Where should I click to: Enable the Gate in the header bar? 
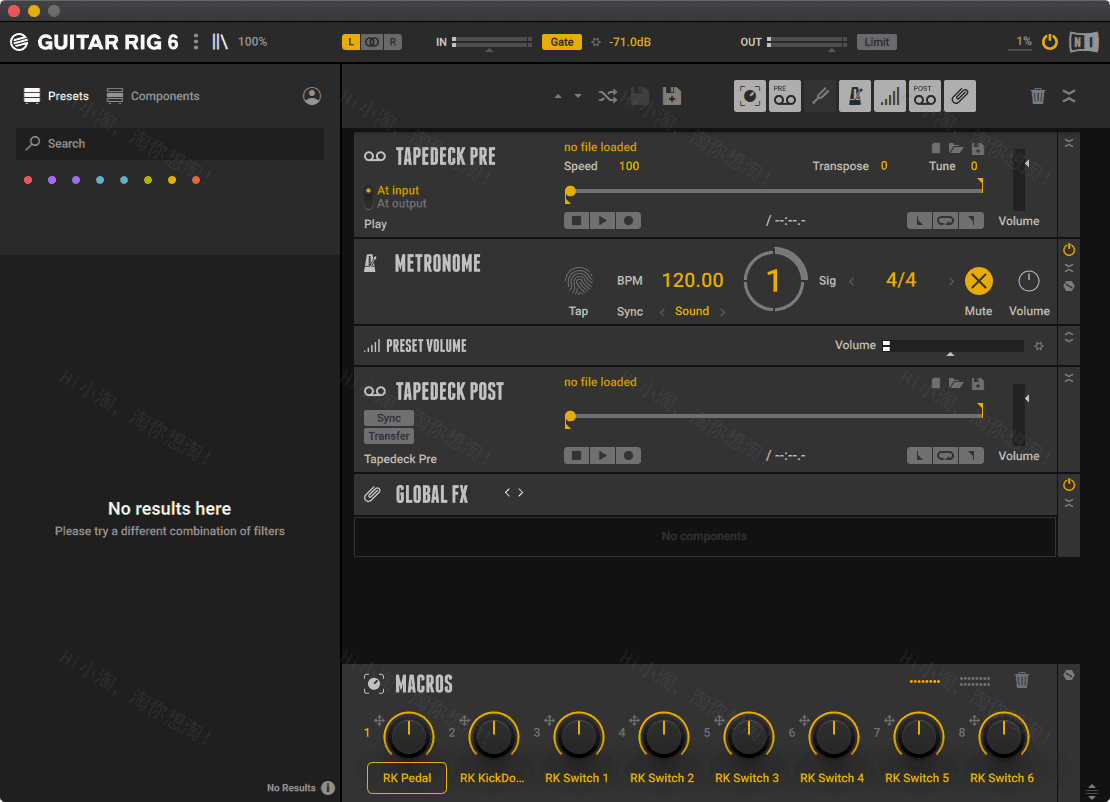(561, 42)
